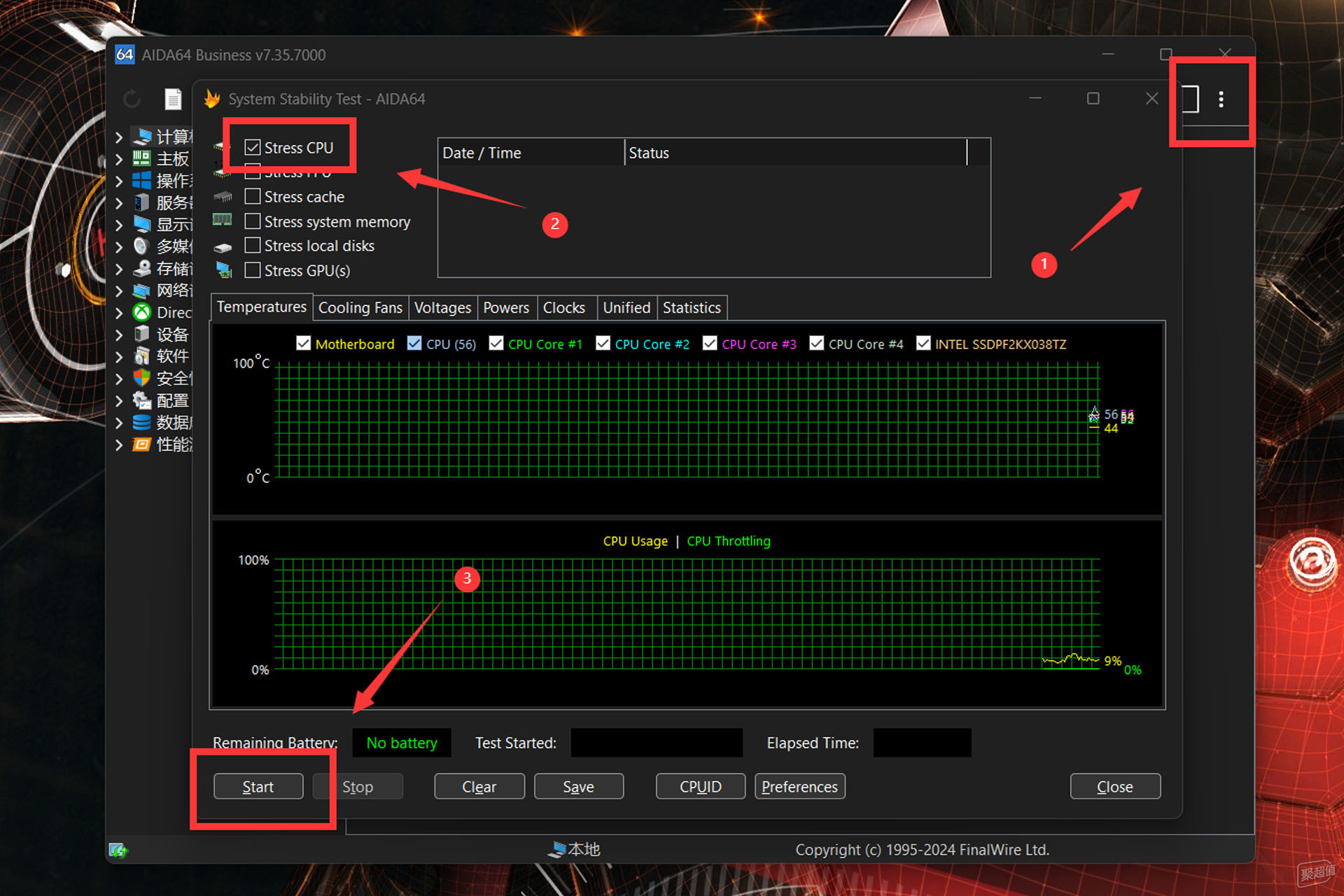Expand the DirectX tree node
The width and height of the screenshot is (1344, 896).
pos(119,313)
